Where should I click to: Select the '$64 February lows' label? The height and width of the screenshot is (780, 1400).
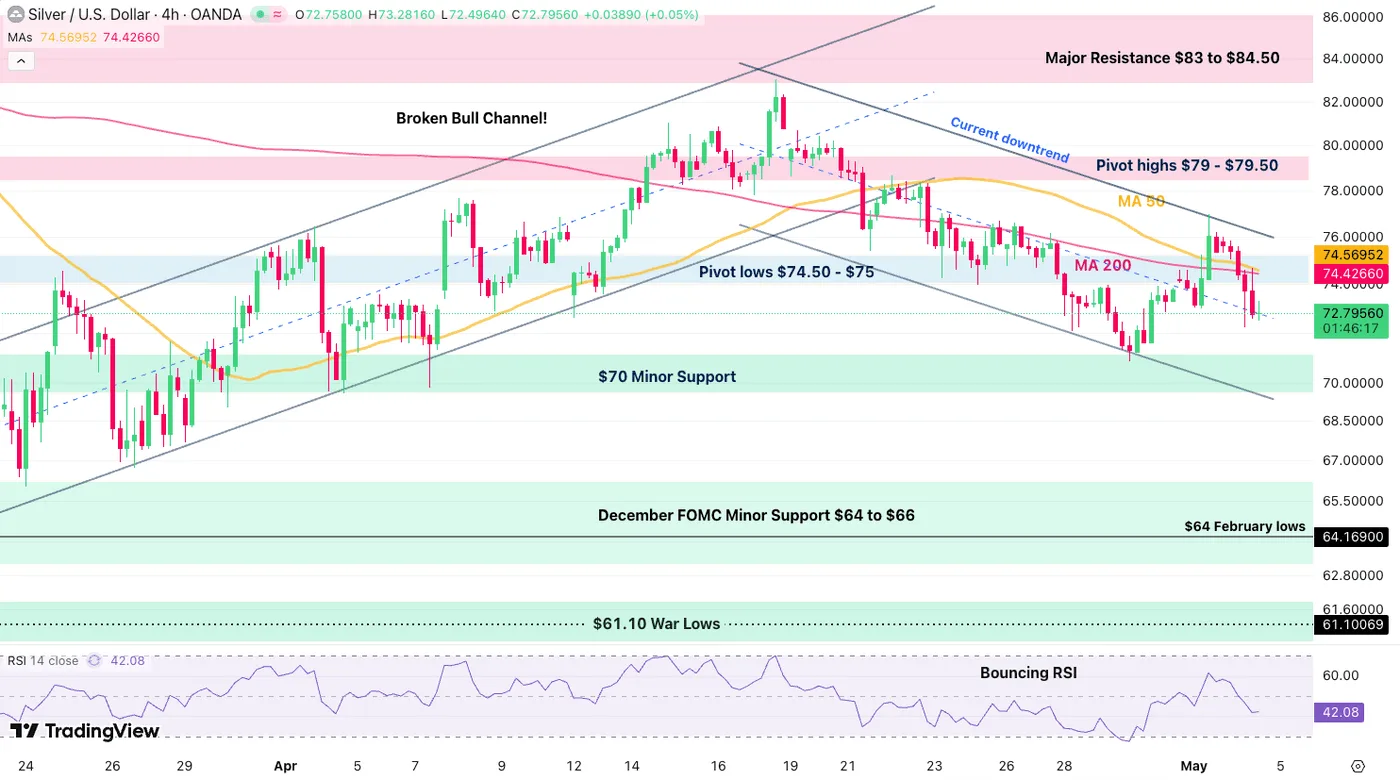[x=1245, y=526]
